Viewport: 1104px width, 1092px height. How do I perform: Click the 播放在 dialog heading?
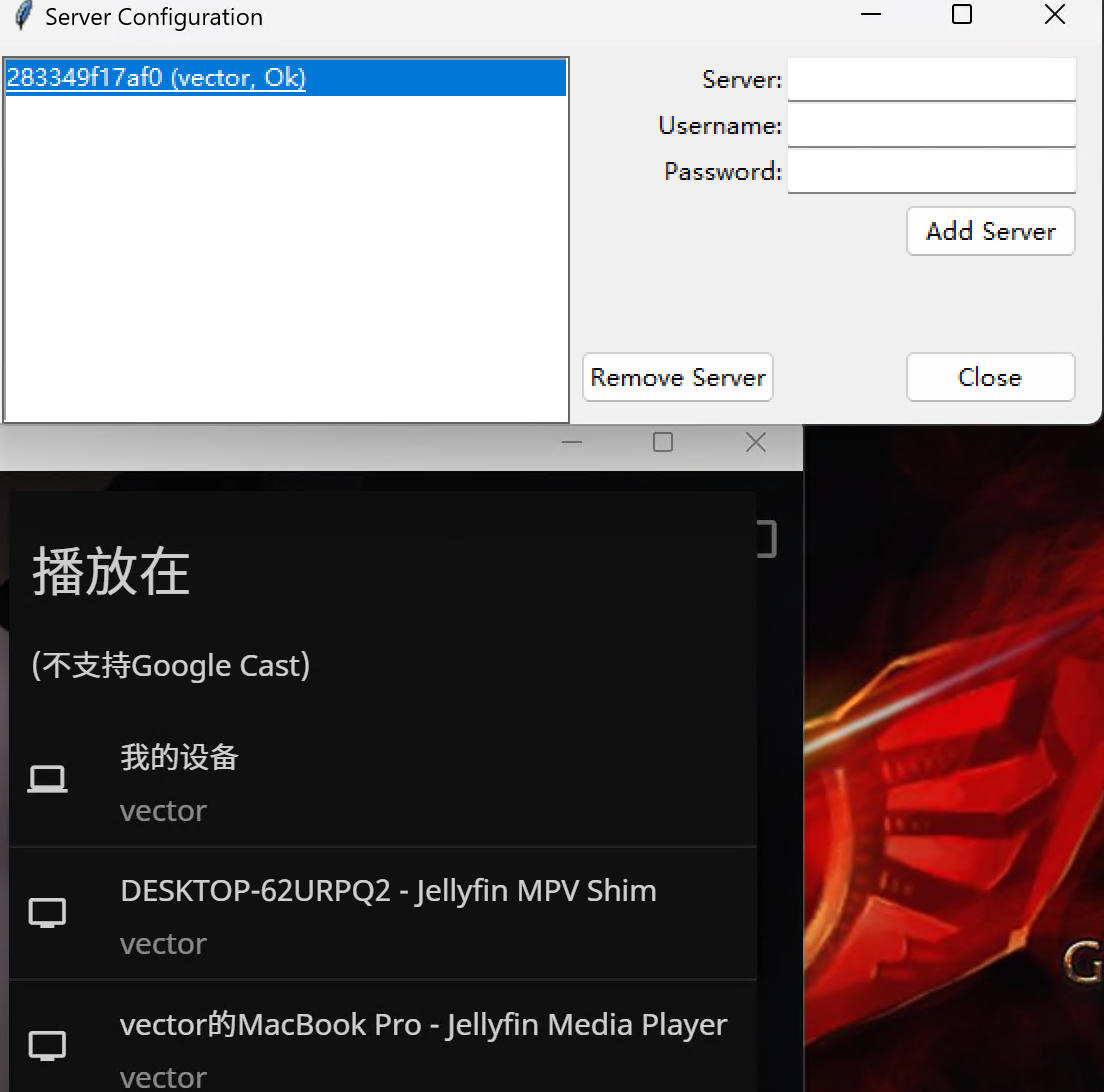click(x=110, y=571)
